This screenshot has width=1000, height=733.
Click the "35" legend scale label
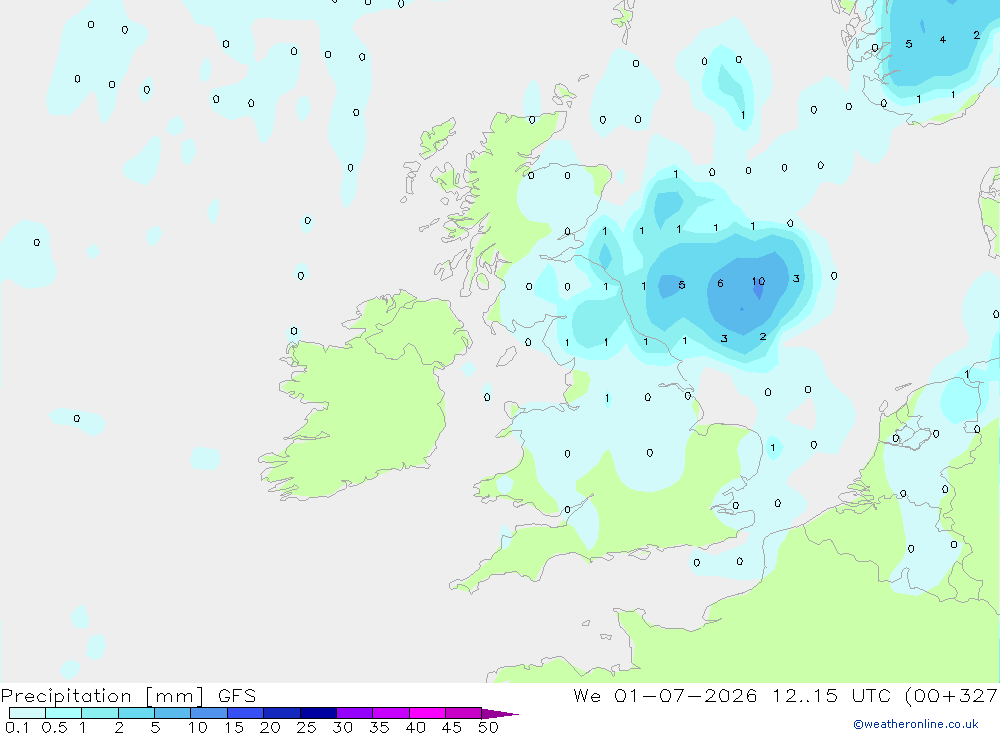(x=379, y=727)
